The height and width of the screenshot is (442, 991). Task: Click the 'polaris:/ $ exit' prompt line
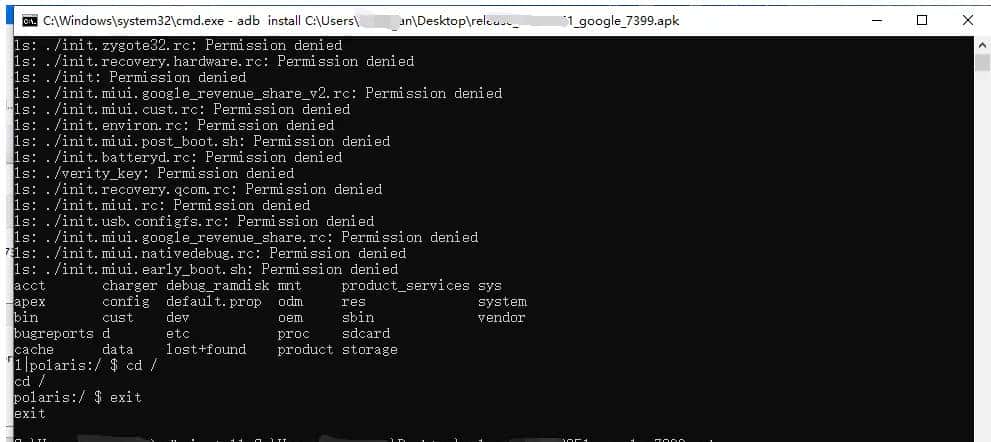click(x=78, y=397)
